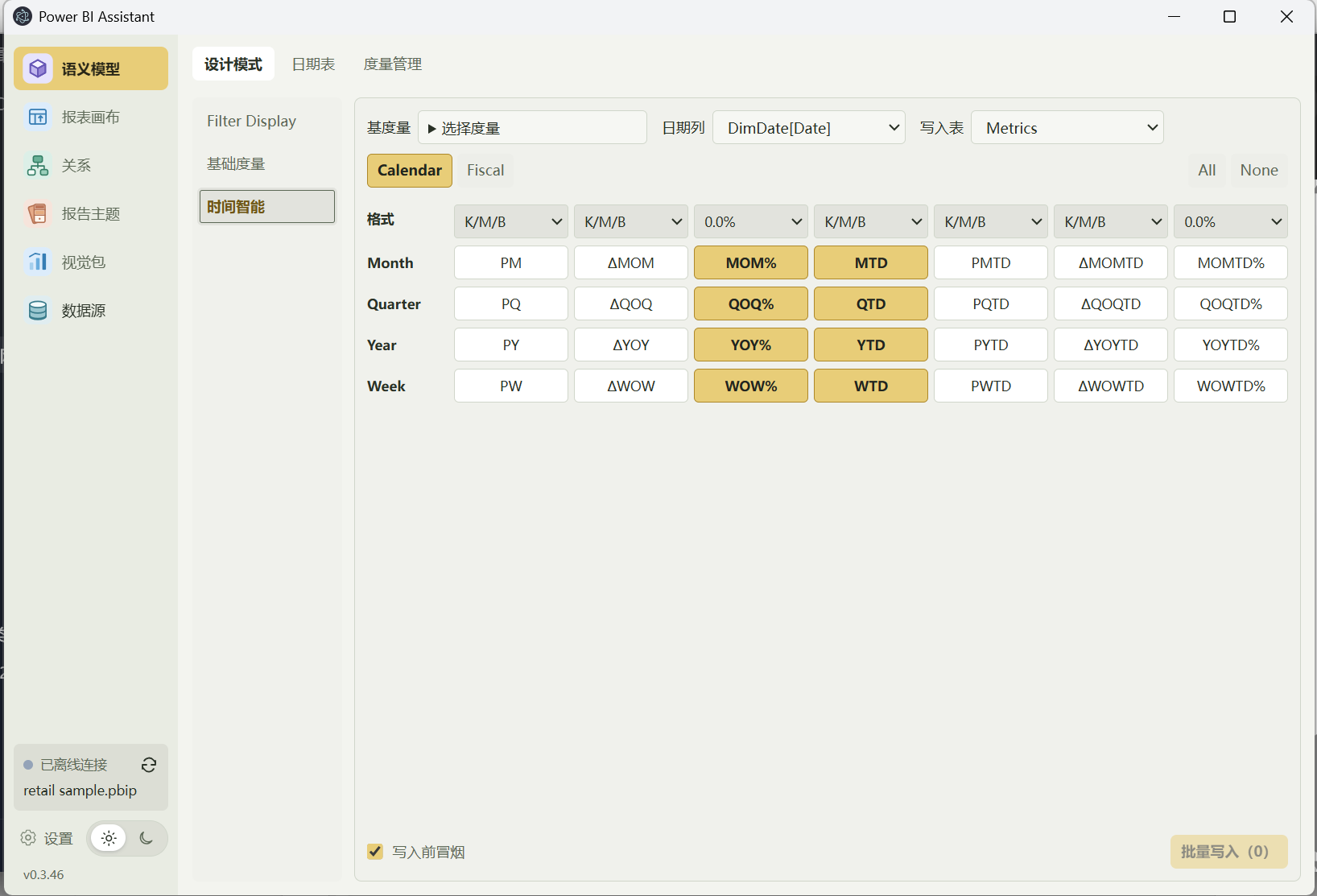The width and height of the screenshot is (1317, 896).
Task: Click the 数据源 database icon
Action: (x=38, y=310)
